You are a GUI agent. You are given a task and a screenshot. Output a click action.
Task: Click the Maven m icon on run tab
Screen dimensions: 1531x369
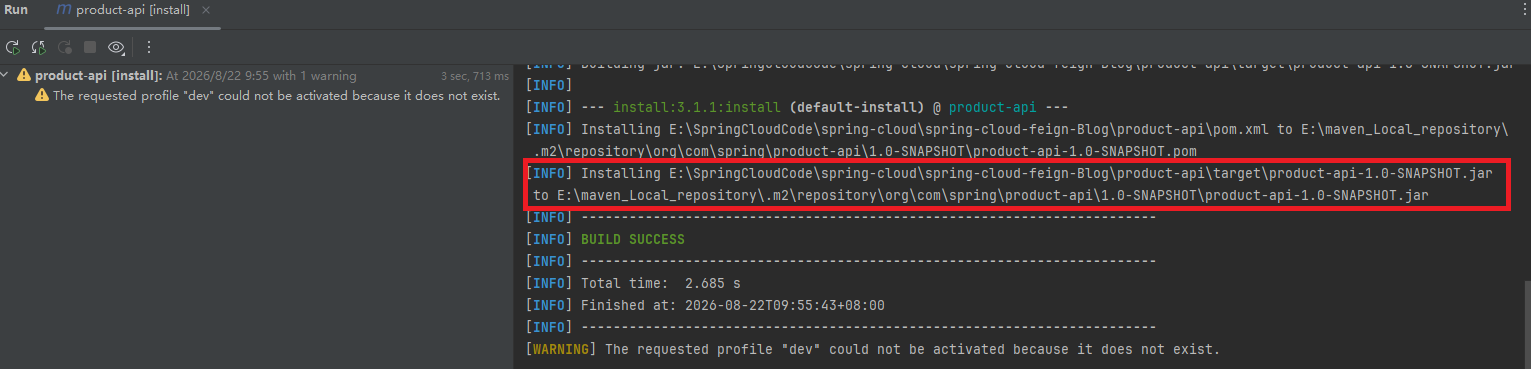pyautogui.click(x=64, y=10)
